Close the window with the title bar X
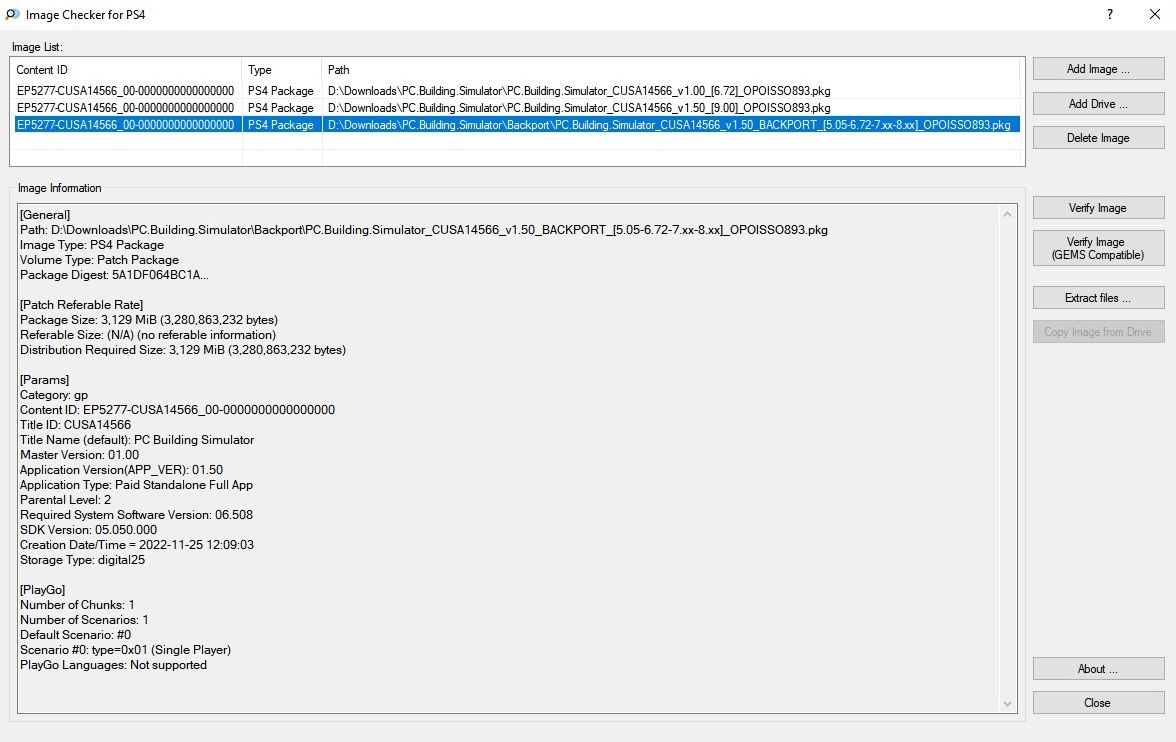 tap(1155, 14)
